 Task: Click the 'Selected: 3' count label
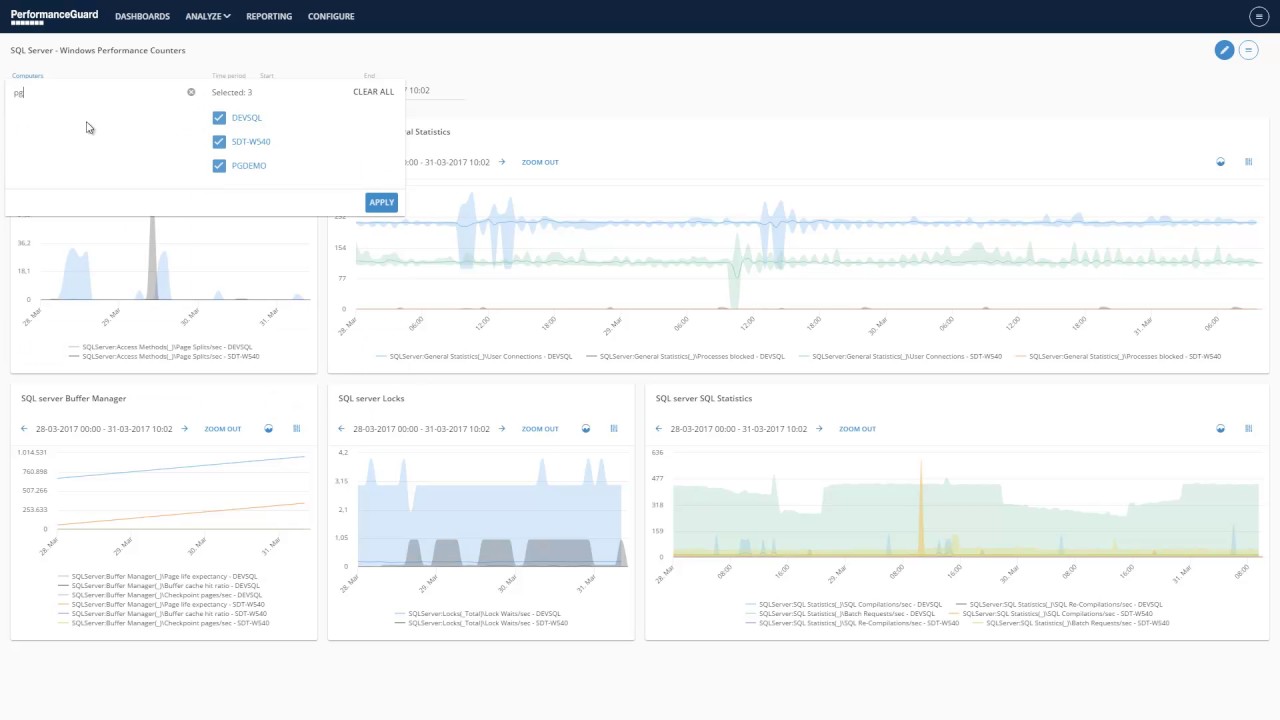tap(232, 92)
